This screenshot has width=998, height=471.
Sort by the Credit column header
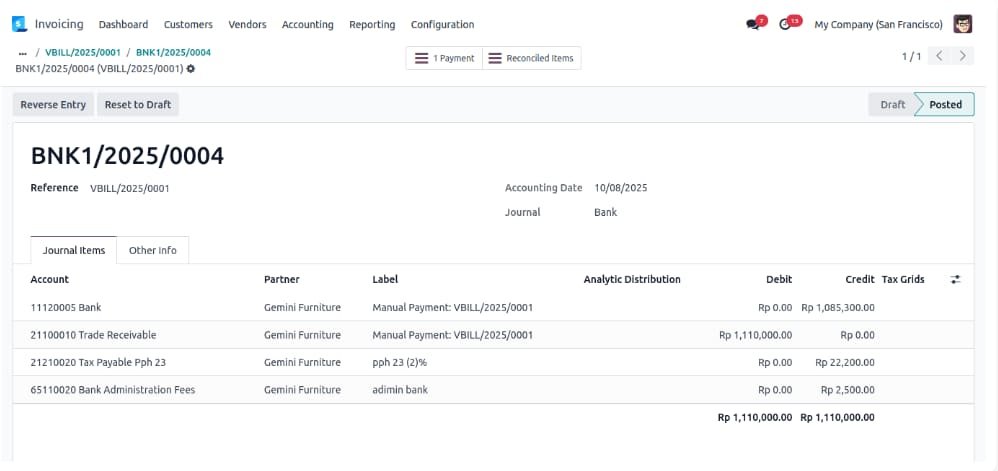pyautogui.click(x=860, y=279)
